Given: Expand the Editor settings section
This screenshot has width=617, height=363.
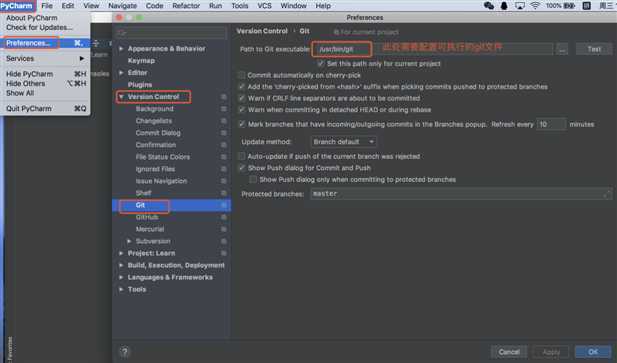Looking at the screenshot, I should (x=121, y=73).
